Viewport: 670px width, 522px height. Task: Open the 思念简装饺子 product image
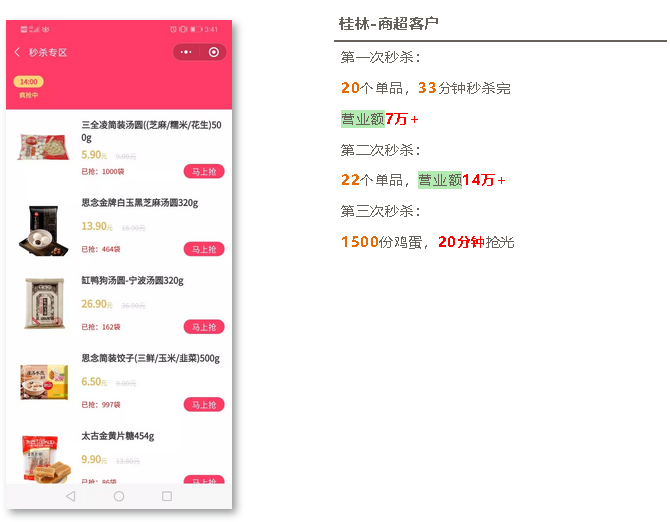pos(44,382)
